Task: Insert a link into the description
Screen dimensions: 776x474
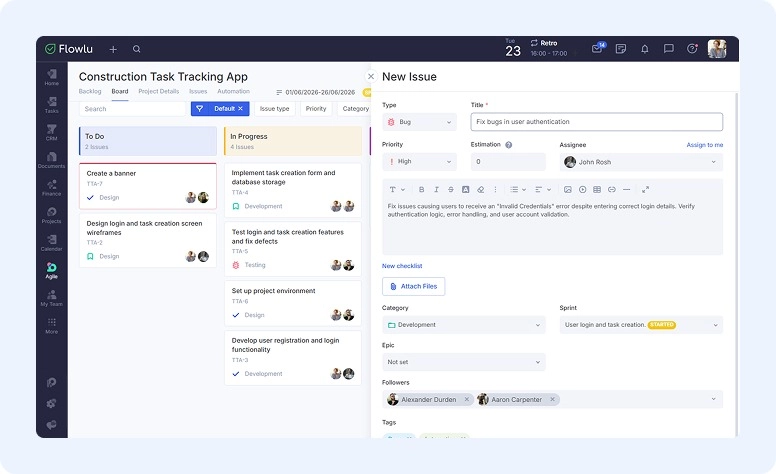Action: (x=612, y=190)
